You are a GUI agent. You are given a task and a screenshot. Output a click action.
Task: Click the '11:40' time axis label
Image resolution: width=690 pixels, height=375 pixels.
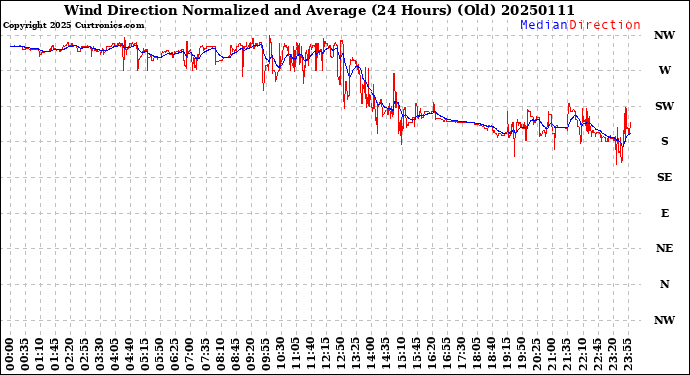point(311,355)
